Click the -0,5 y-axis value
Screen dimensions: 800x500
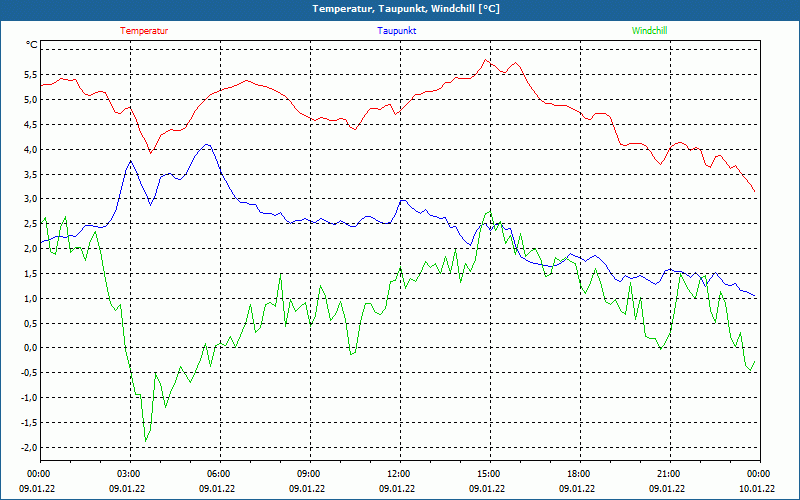(x=30, y=373)
